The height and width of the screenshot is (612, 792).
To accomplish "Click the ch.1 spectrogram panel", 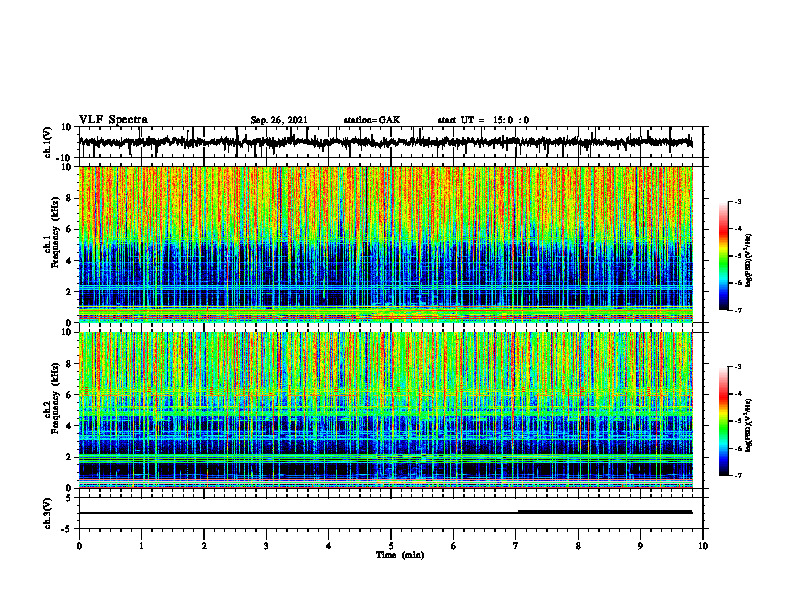I will pos(385,244).
